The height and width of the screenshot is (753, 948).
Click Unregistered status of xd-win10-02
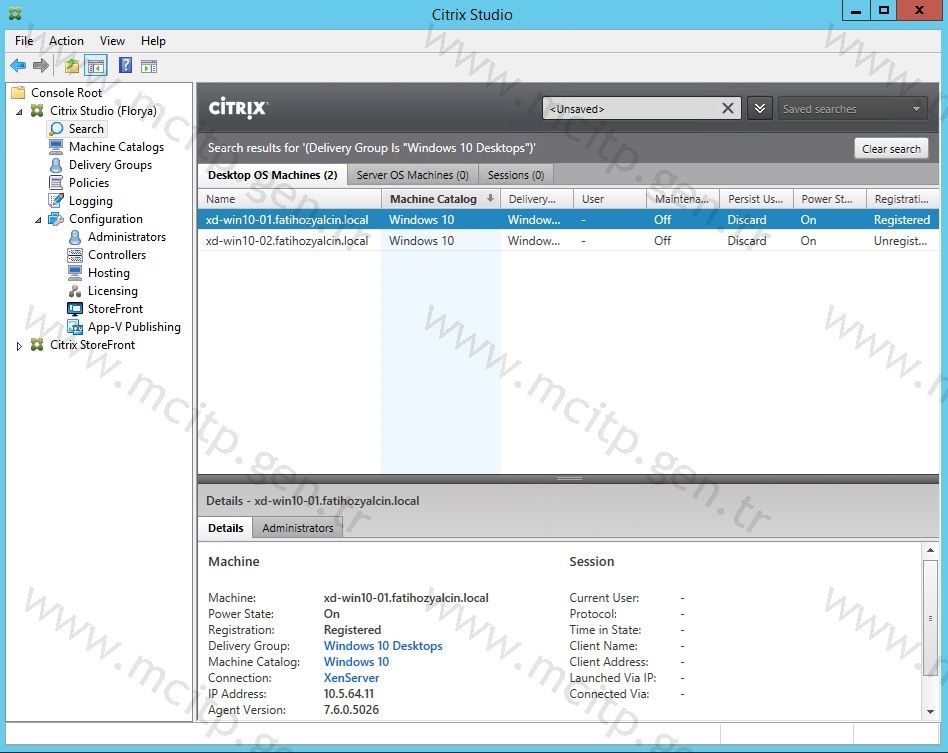pos(900,241)
